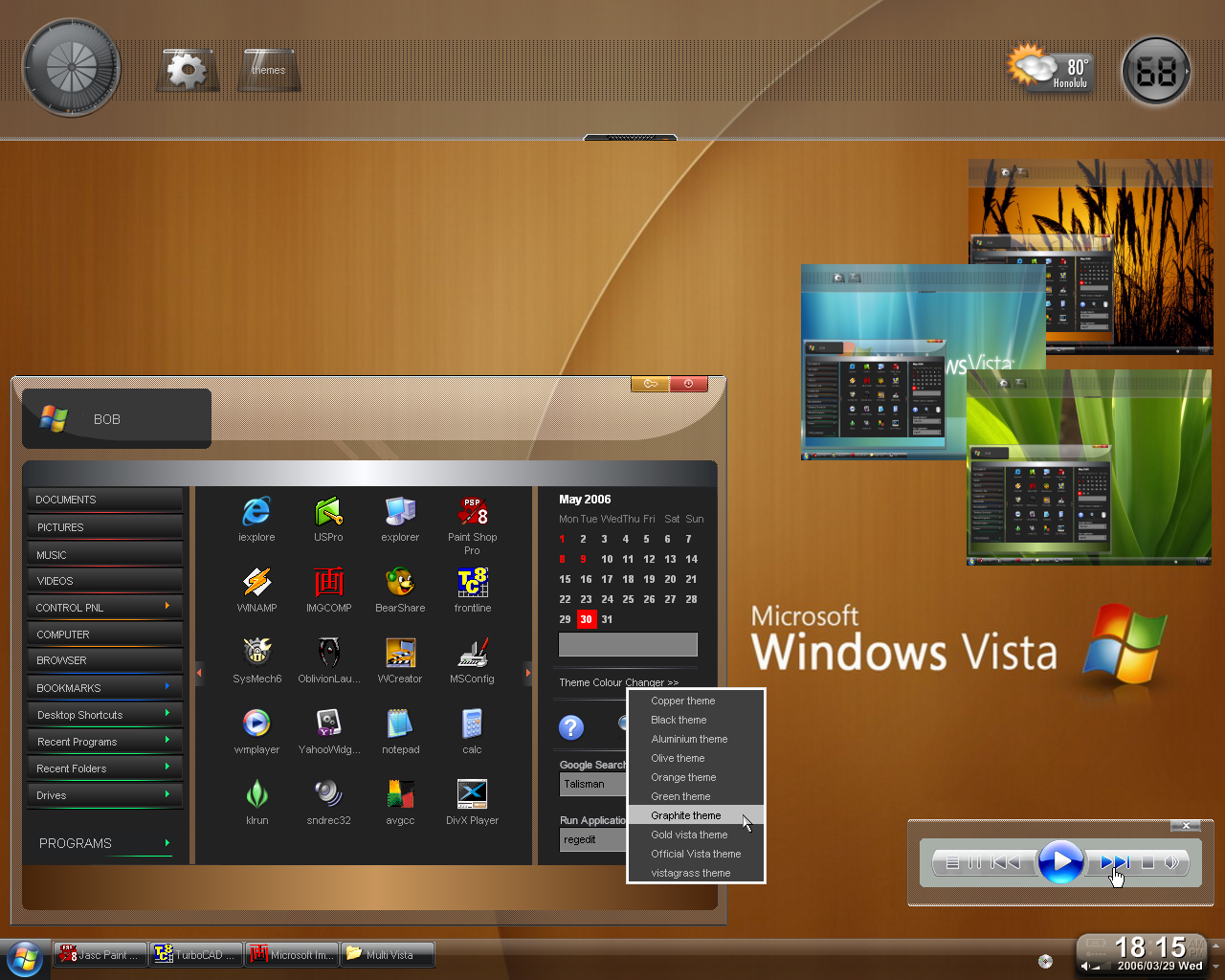Image resolution: width=1225 pixels, height=980 pixels.
Task: Launch wmplayer icon
Action: (256, 724)
